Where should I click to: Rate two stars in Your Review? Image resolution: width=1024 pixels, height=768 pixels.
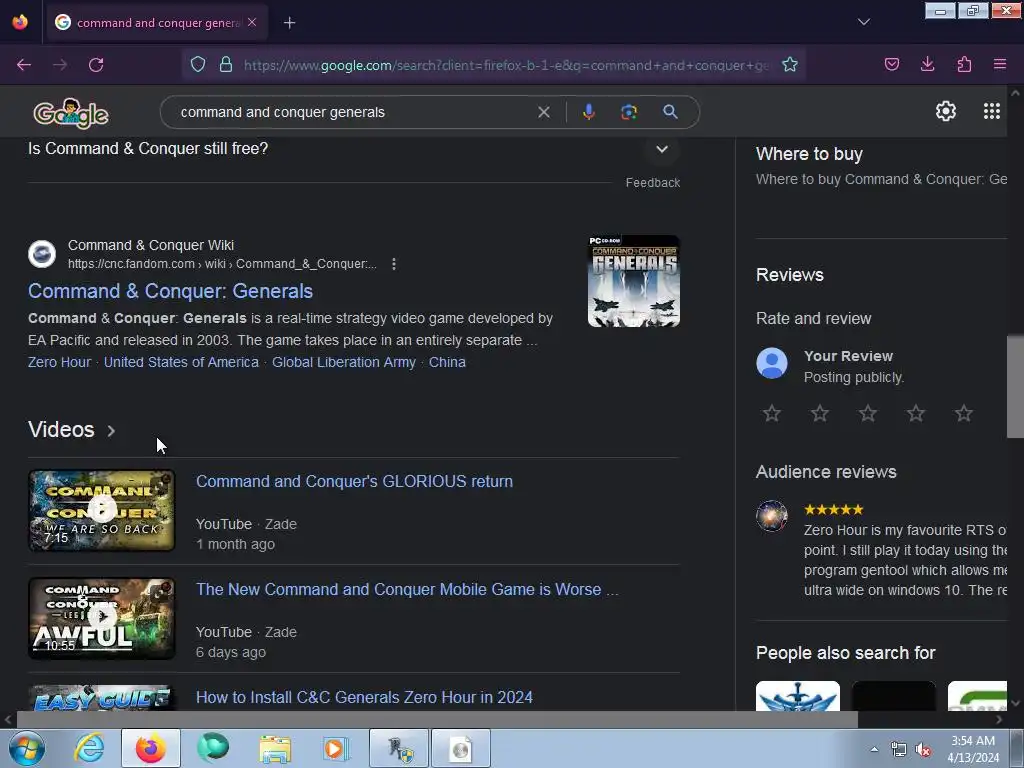pos(820,413)
